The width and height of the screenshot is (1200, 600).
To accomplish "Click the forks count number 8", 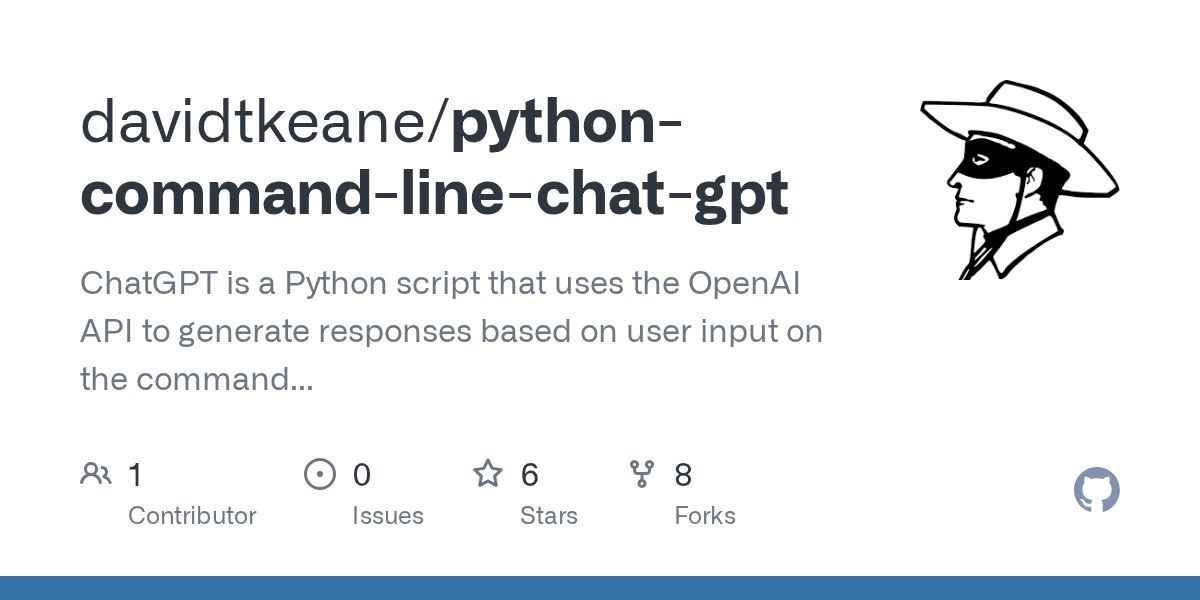I will tap(683, 475).
